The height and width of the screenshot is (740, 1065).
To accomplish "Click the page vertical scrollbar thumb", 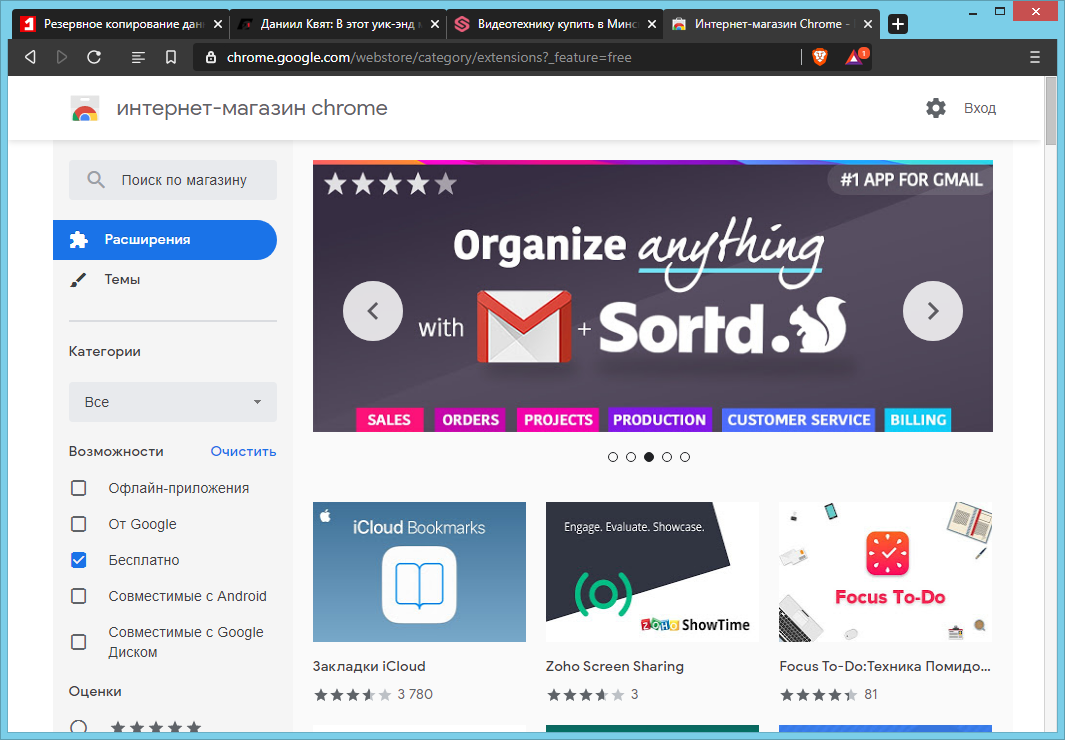I will [x=1051, y=112].
